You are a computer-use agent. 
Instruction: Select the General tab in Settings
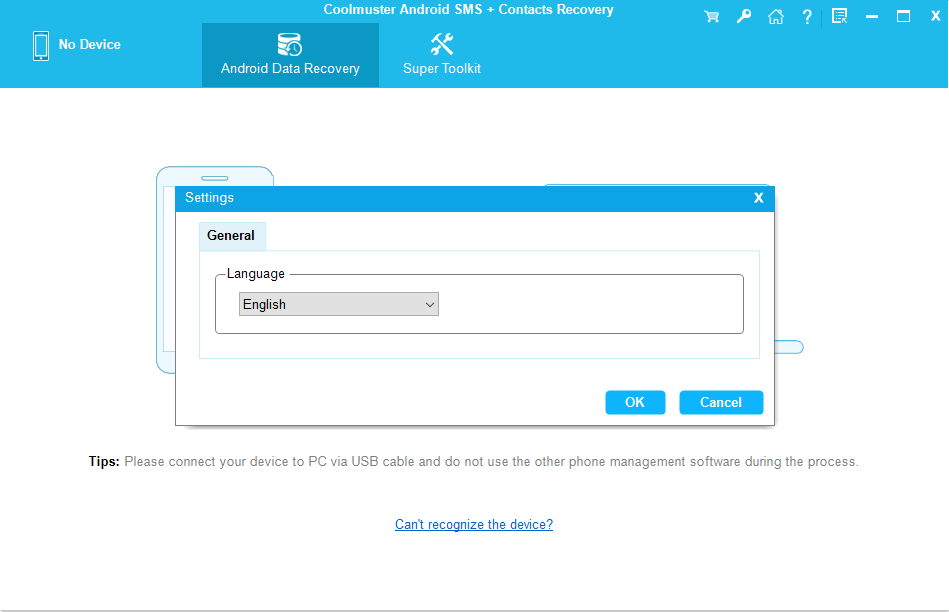tap(232, 236)
